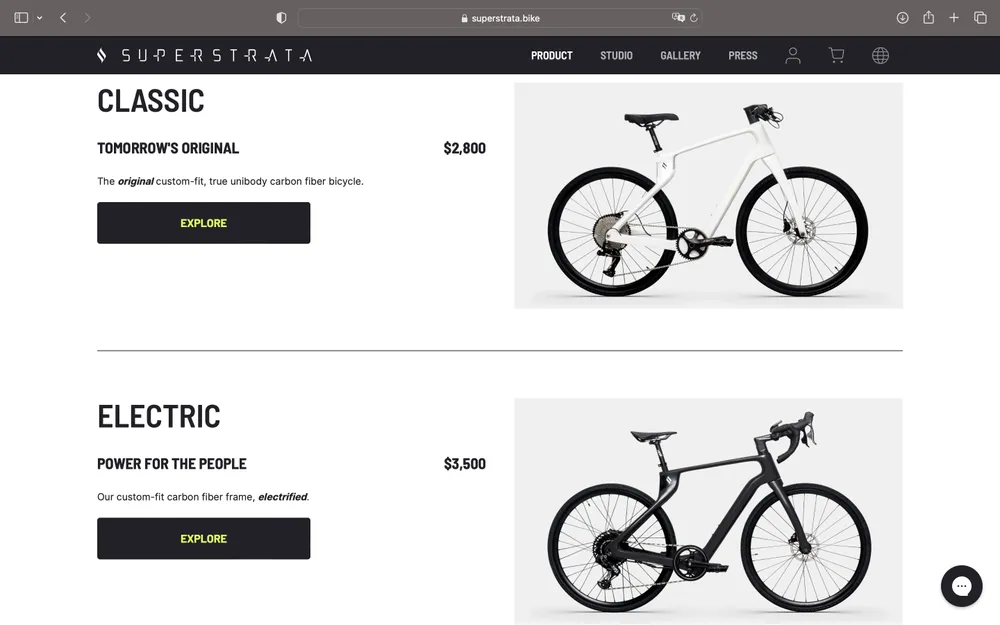
Task: Click the translate icon in address bar
Action: (678, 18)
